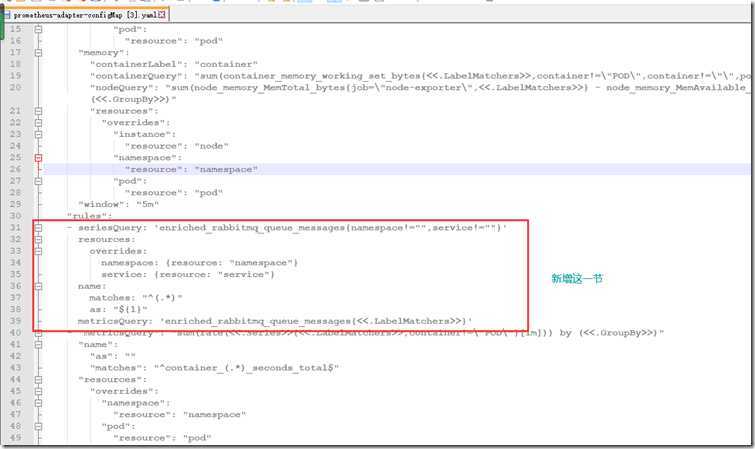Collapse the "name" block at line 41
Screen dimensions: 755x449
pyautogui.click(x=38, y=344)
